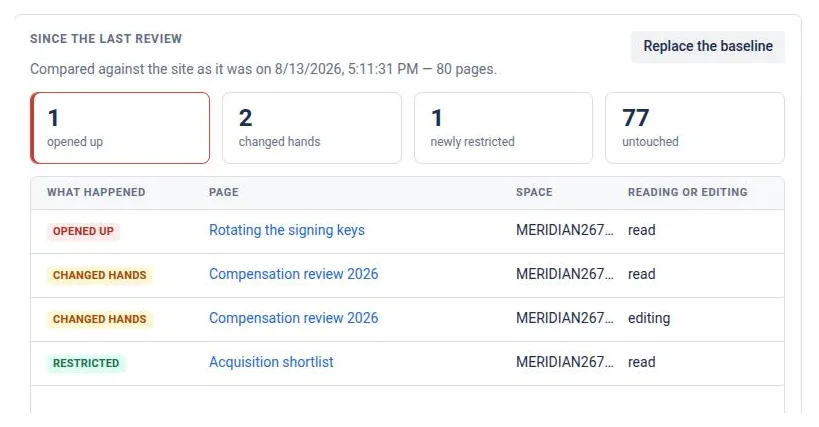Image resolution: width=819 pixels, height=427 pixels.
Task: Click the Page column header
Action: point(224,192)
